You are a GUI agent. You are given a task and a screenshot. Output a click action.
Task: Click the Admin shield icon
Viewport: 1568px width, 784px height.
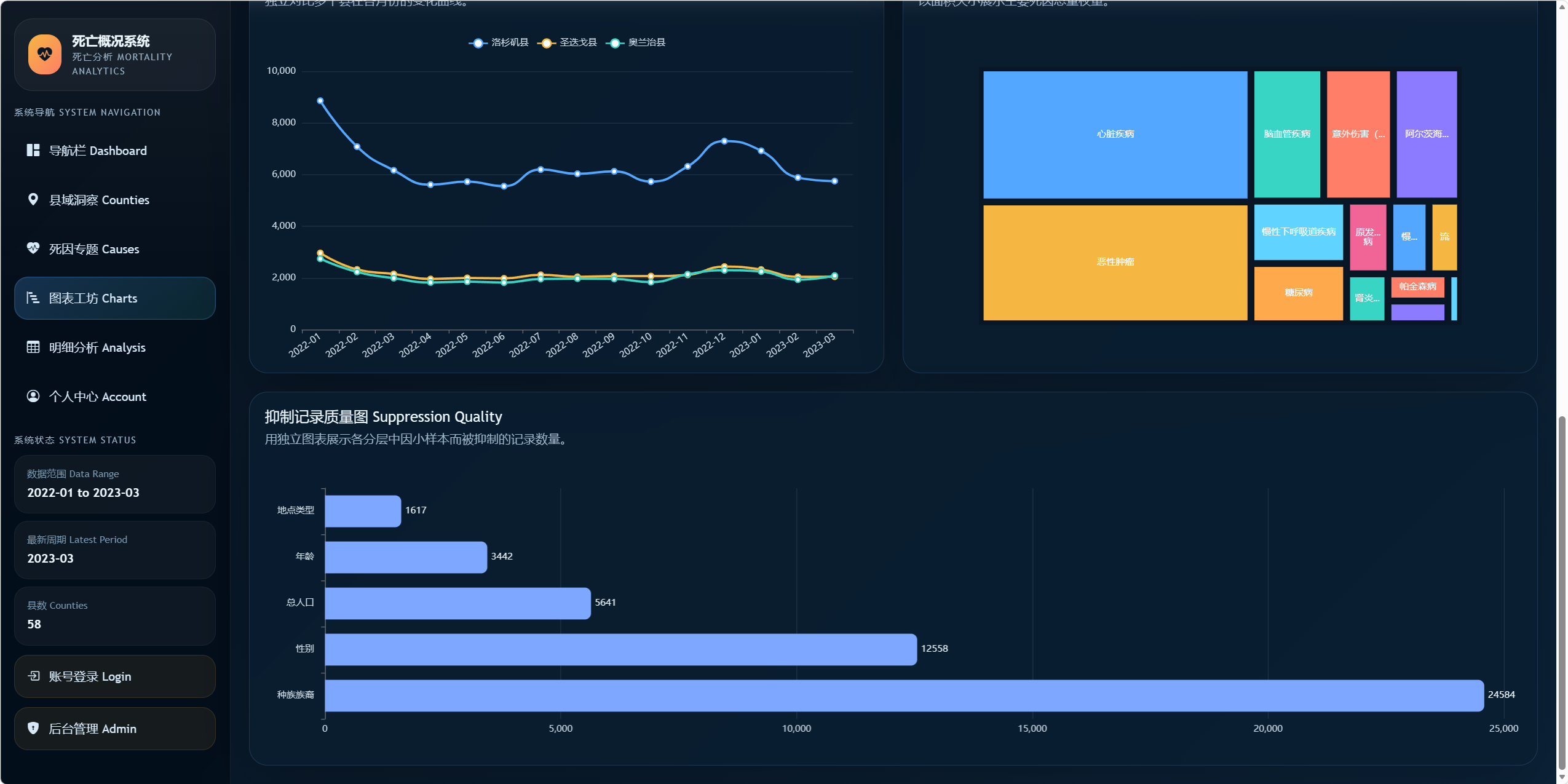point(33,729)
